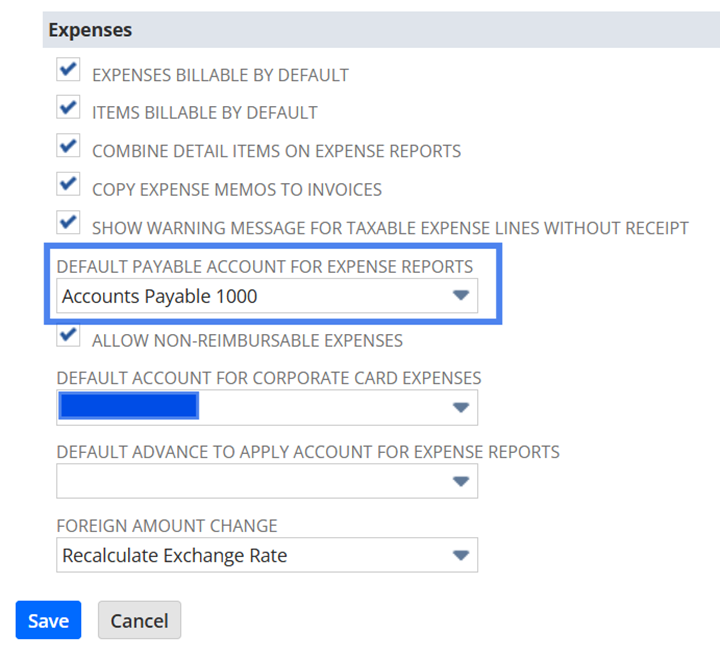Open Default Advance to Apply Account dropdown arrow
This screenshot has height=660, width=720.
click(x=460, y=481)
